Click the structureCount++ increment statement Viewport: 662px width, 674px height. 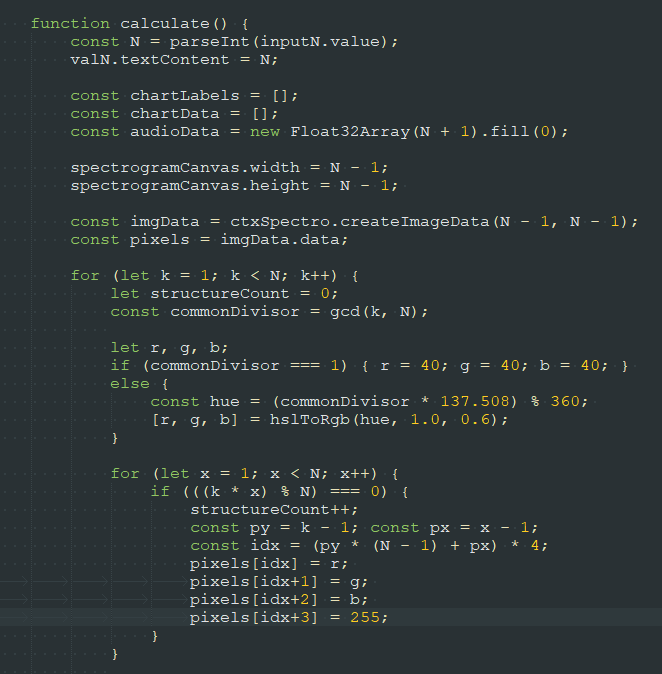[x=259, y=509]
